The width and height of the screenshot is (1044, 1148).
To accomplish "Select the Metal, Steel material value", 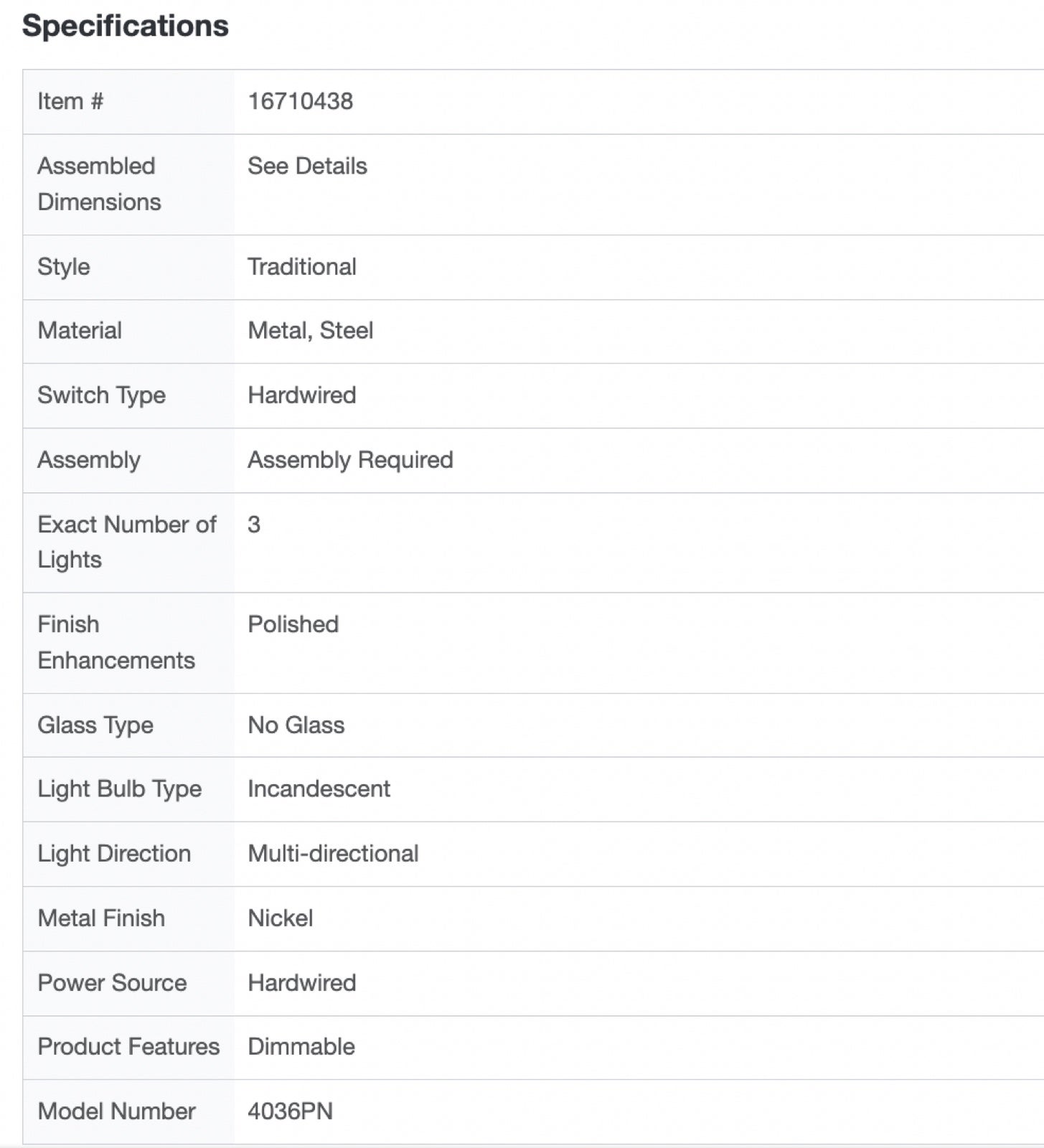I will pyautogui.click(x=311, y=331).
